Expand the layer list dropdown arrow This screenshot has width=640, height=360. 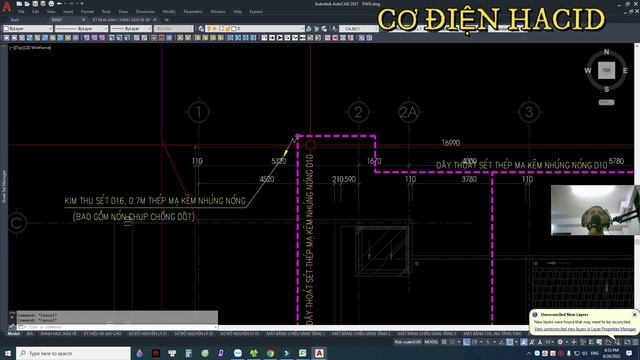(302, 29)
